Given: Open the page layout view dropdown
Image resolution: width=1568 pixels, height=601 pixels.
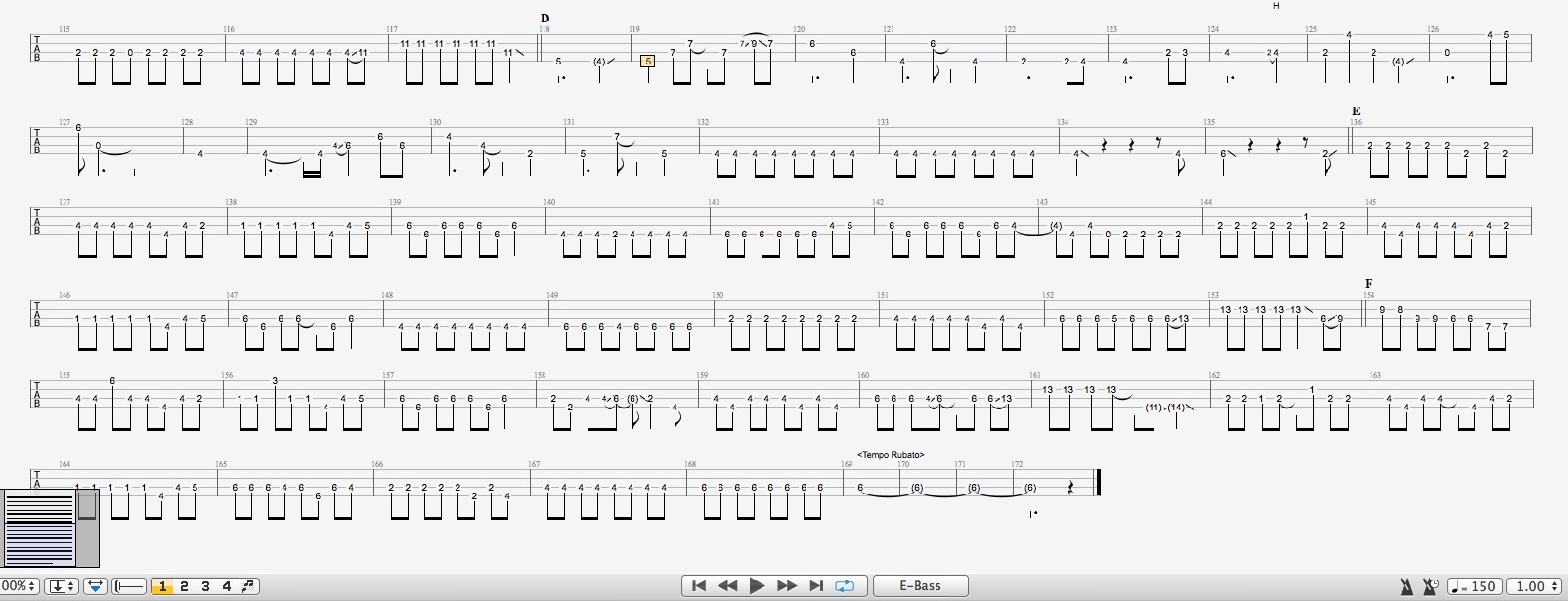Looking at the screenshot, I should [x=62, y=586].
